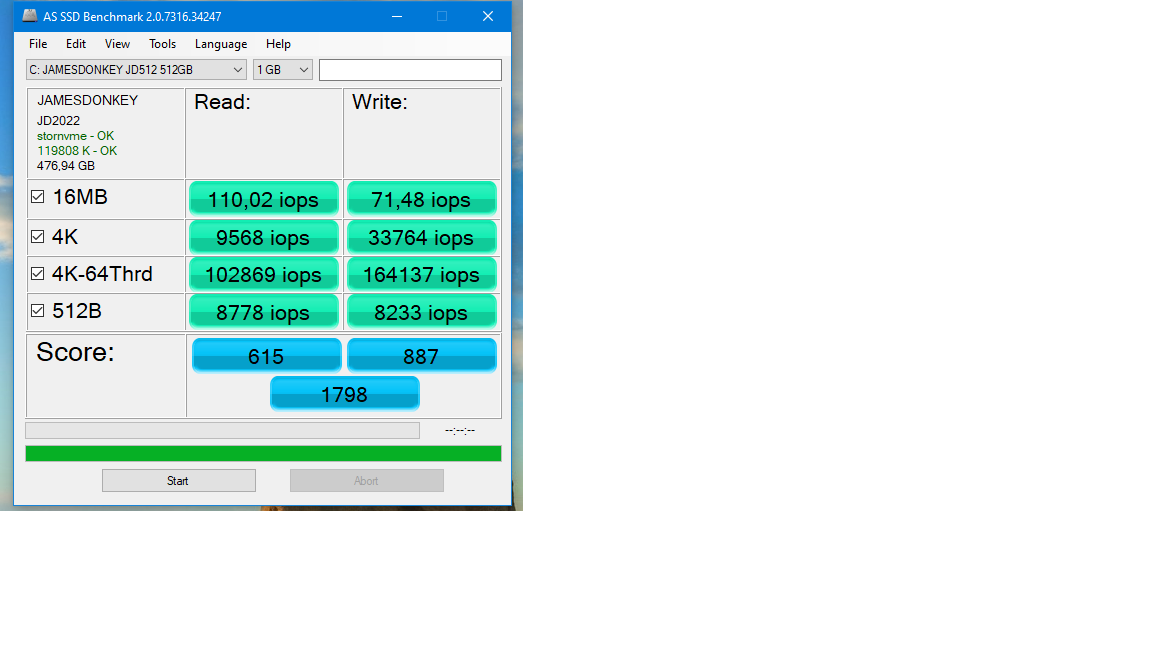Click the JD2022 firmware text
This screenshot has width=1152, height=648.
(x=59, y=120)
